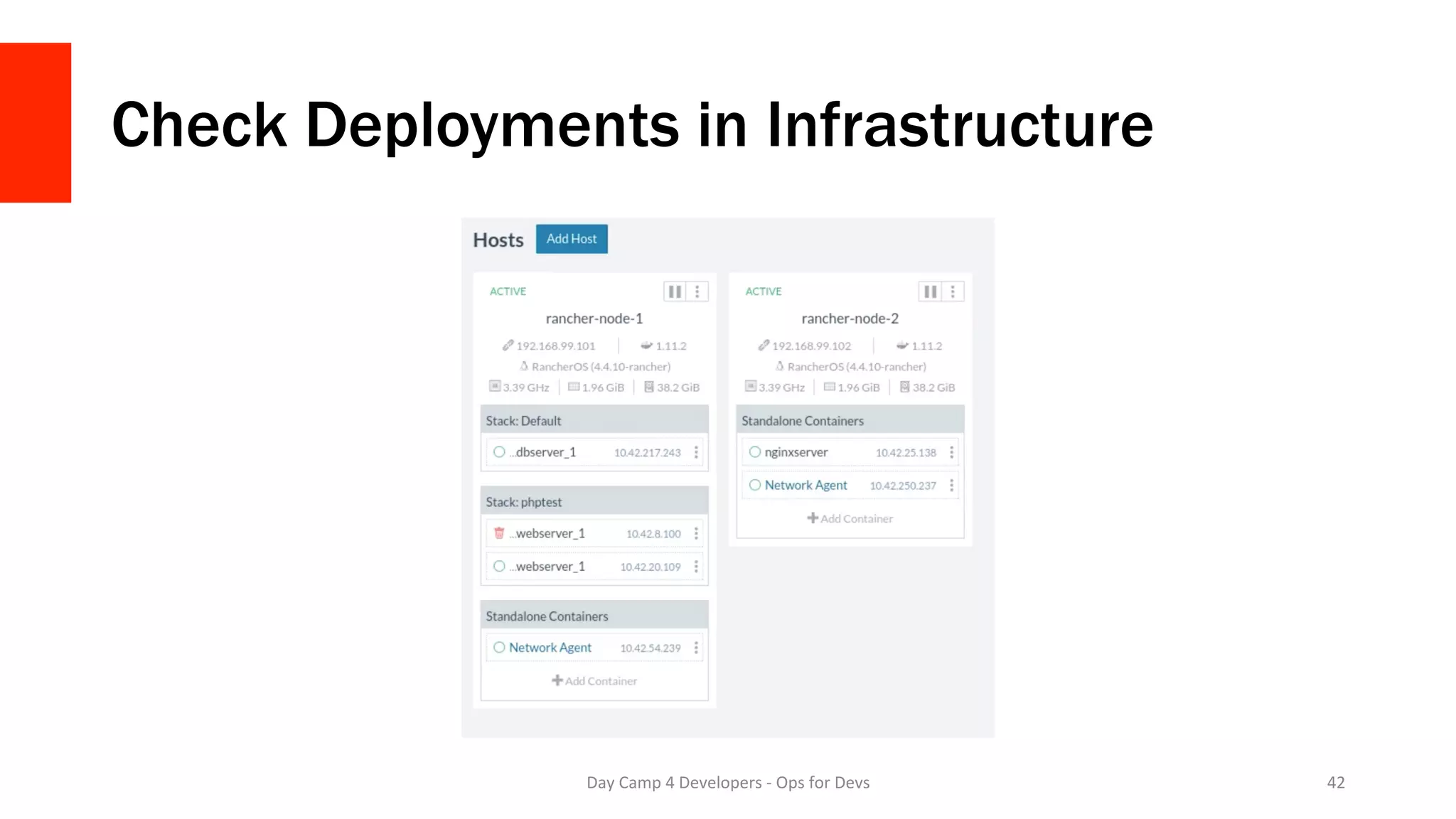Screen dimensions: 1456x819
Task: Click the memory icon beside rancher-node-1 1.96 GiB
Action: 574,387
